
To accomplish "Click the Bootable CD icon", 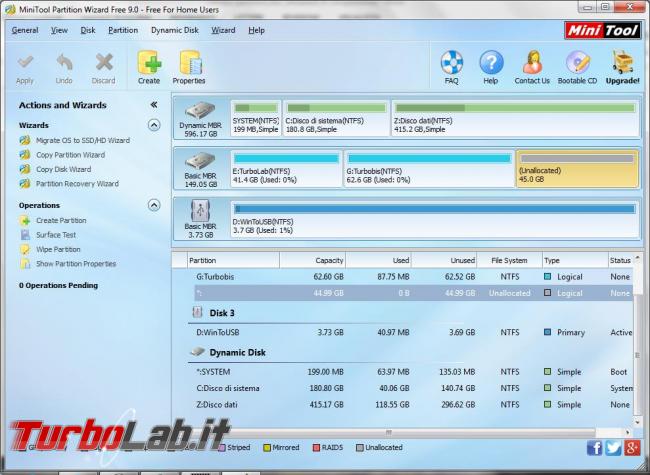I will [x=578, y=63].
